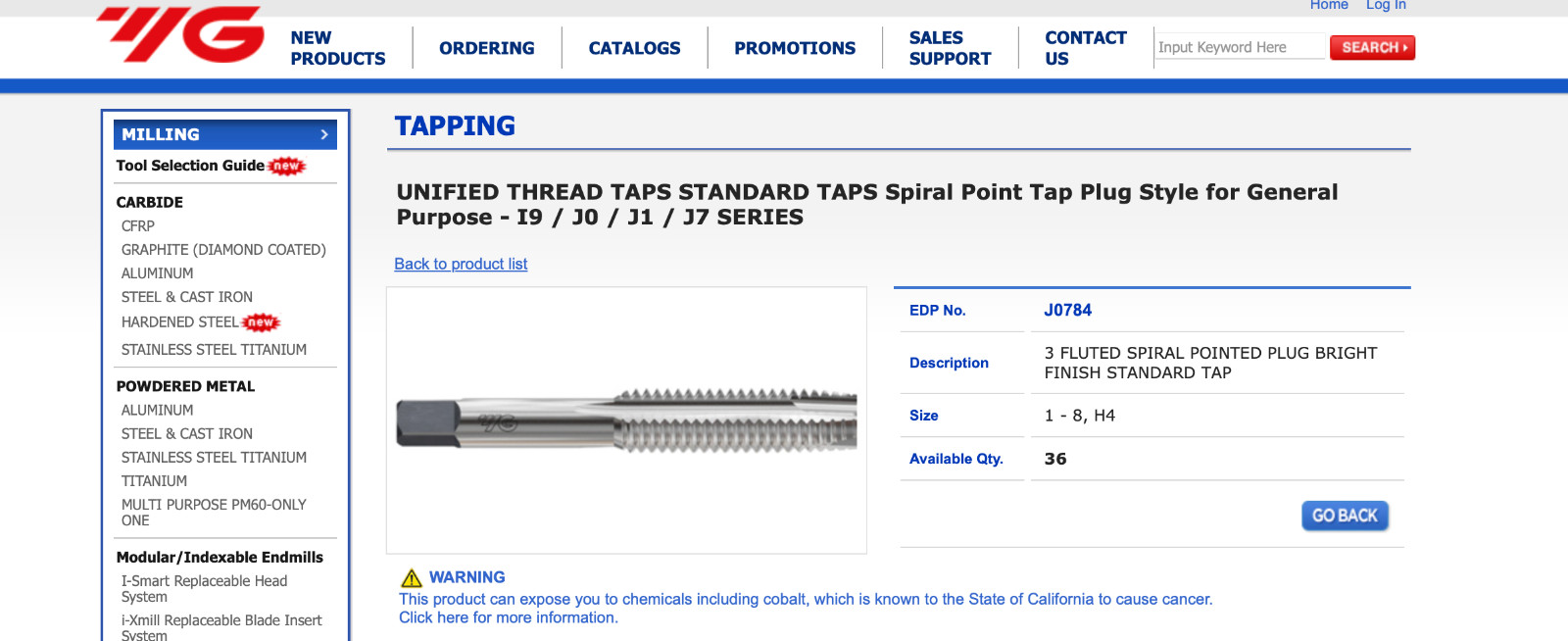Open the CATALOGS menu item
The width and height of the screenshot is (1568, 641).
click(x=634, y=48)
